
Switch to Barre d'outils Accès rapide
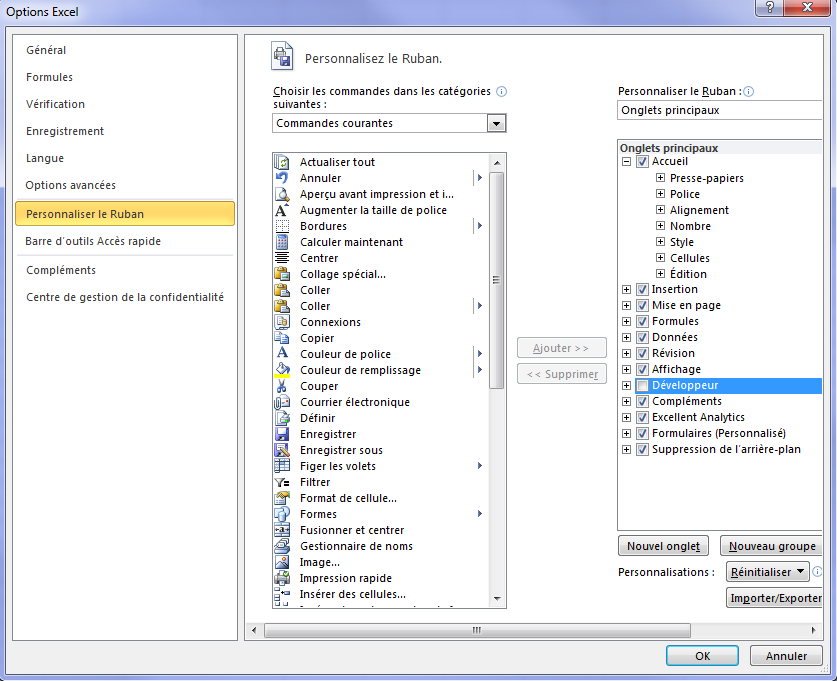[x=93, y=241]
